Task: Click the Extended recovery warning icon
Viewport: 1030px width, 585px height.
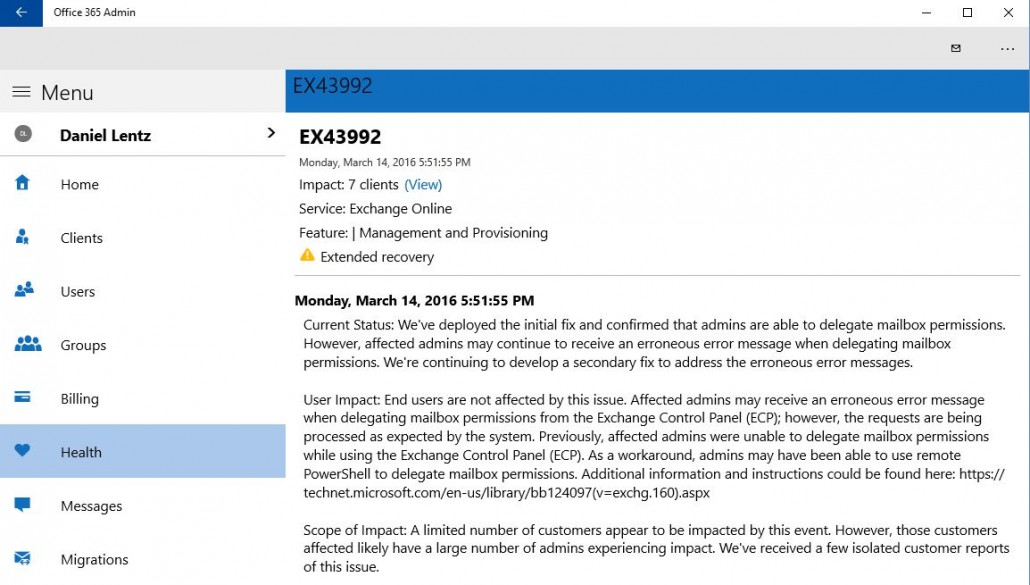Action: (x=307, y=256)
